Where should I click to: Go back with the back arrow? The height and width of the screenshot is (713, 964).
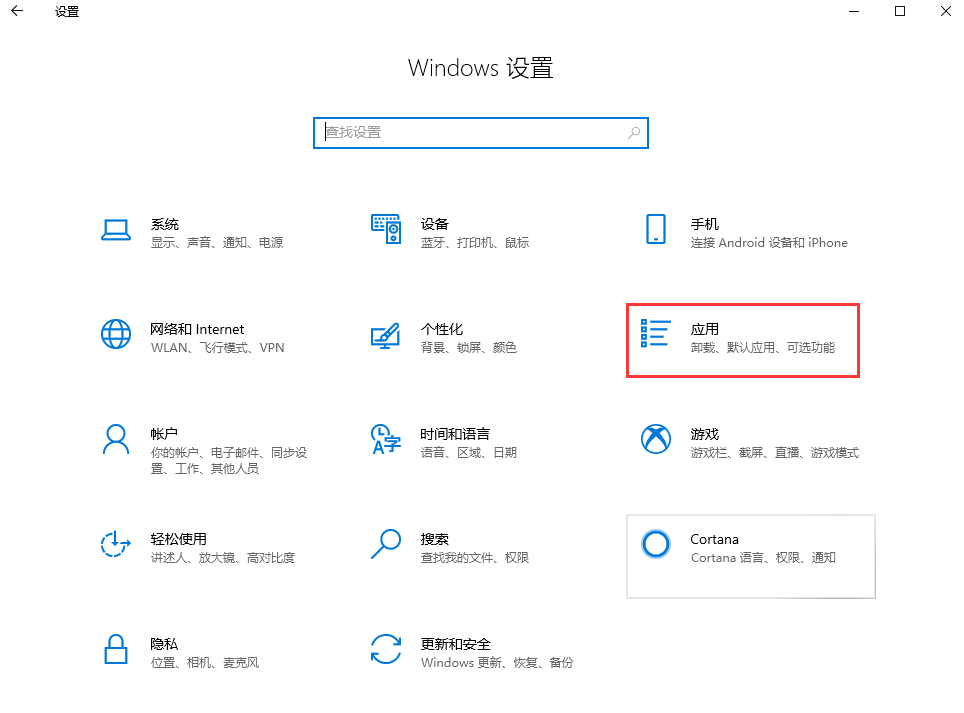[x=17, y=11]
